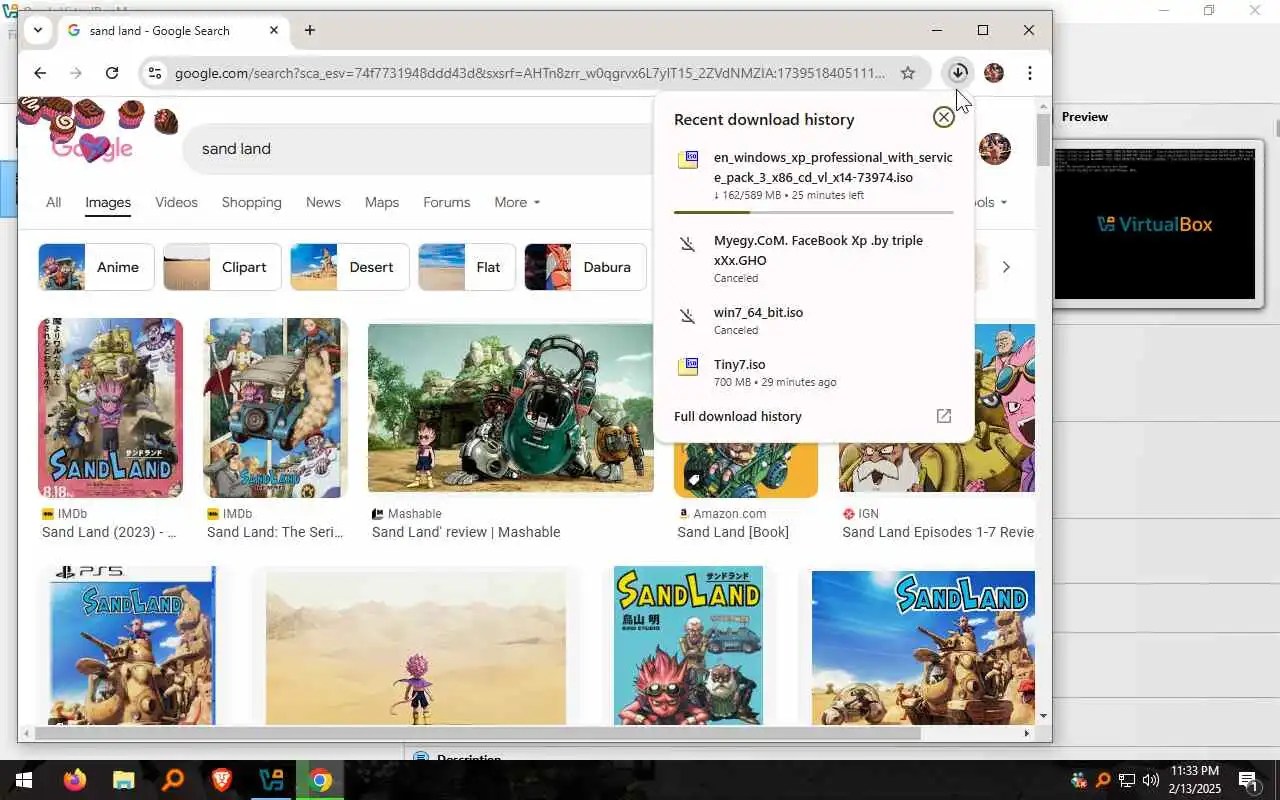Expand the More search options dropdown
Screen dimensions: 1280x800
[x=517, y=202]
